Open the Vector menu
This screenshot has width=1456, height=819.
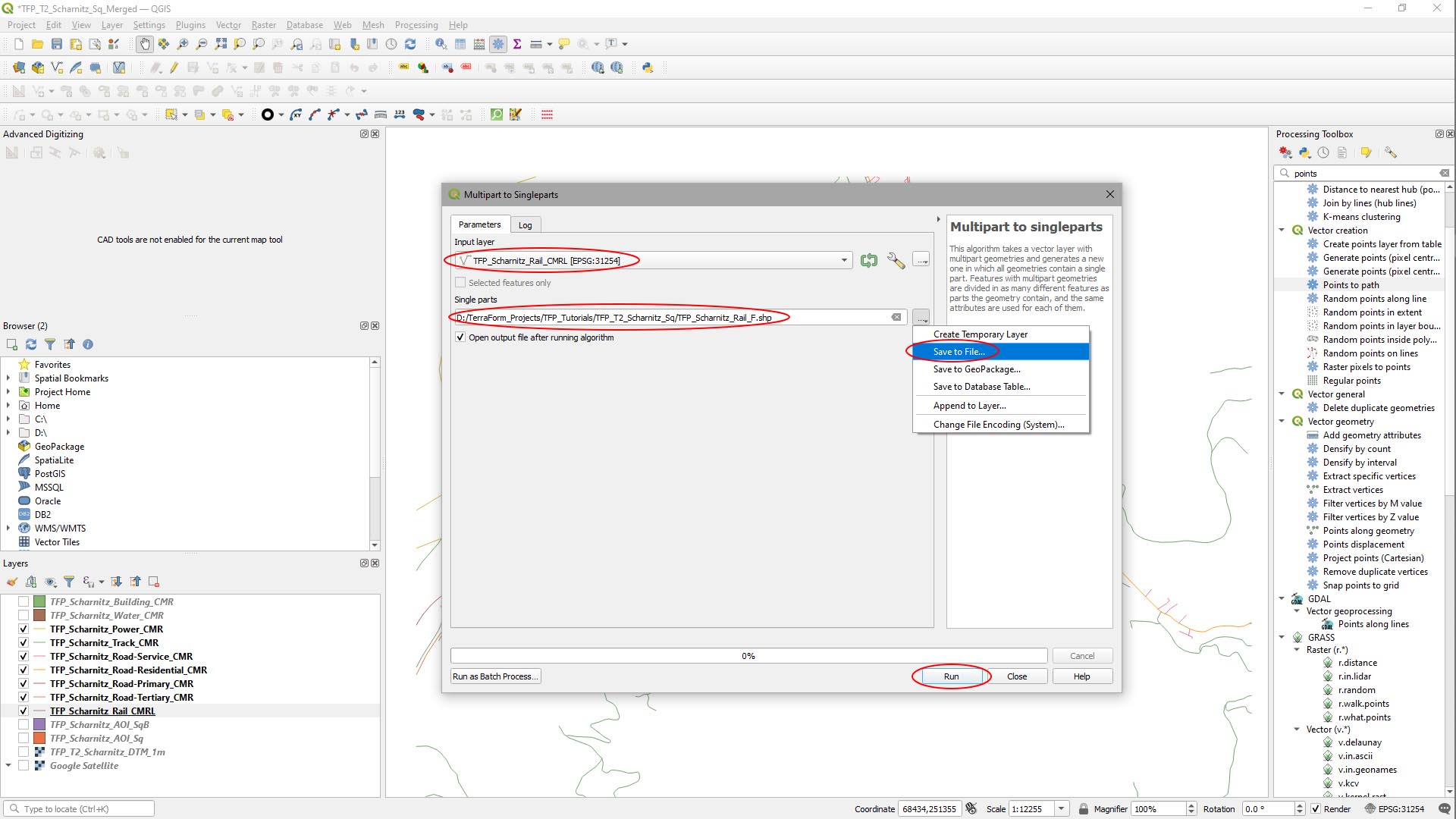pos(228,25)
